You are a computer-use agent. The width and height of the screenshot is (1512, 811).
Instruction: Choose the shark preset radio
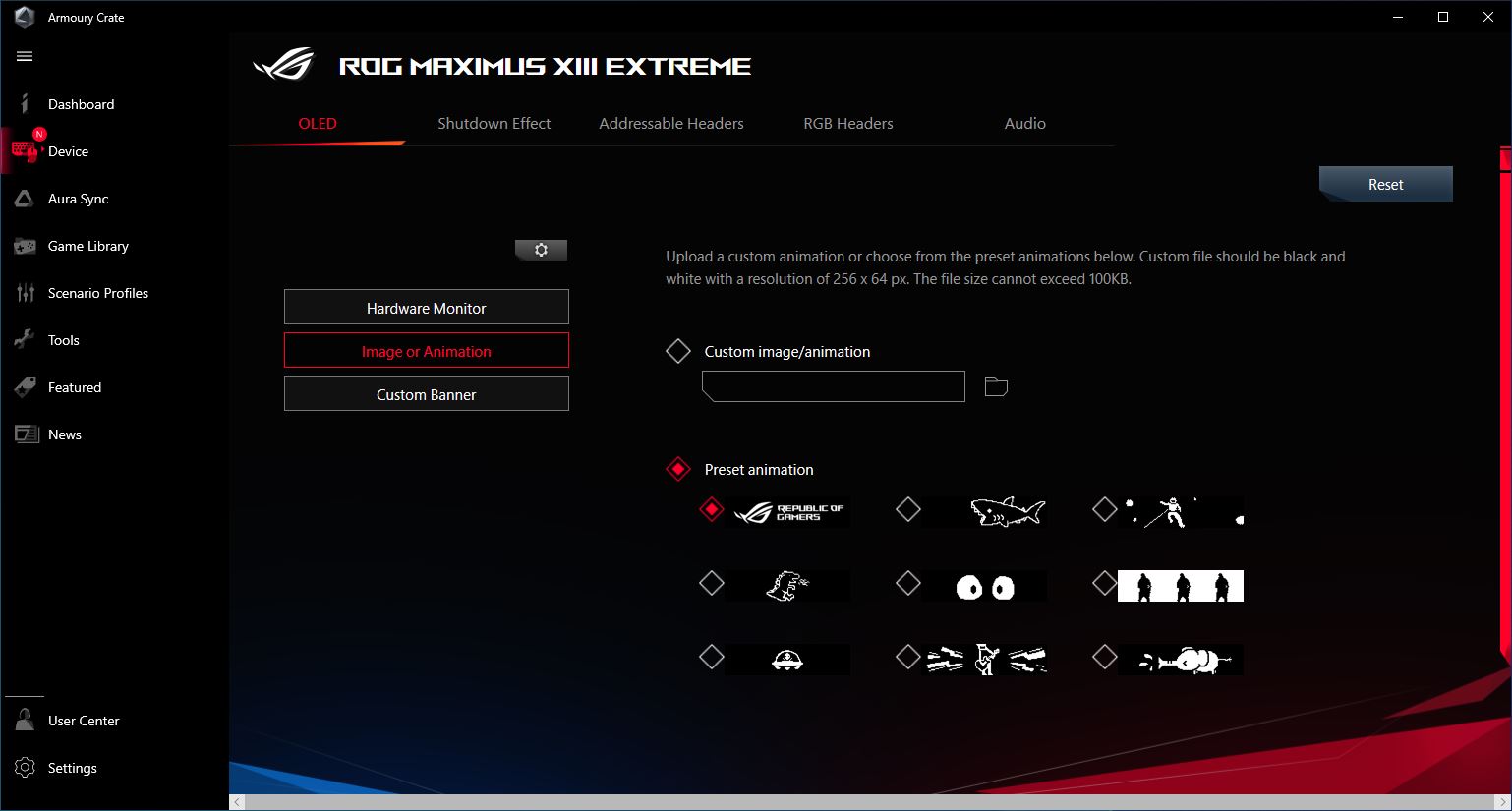(x=908, y=509)
